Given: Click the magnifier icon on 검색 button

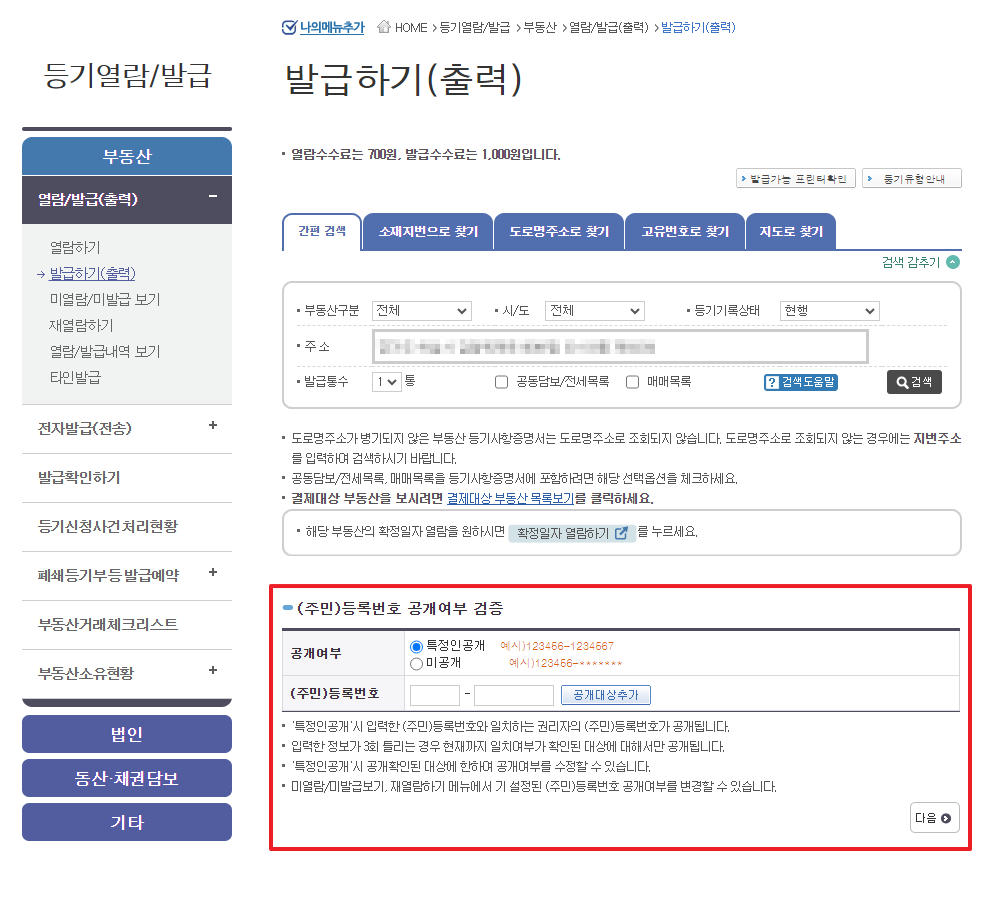Looking at the screenshot, I should click(902, 382).
